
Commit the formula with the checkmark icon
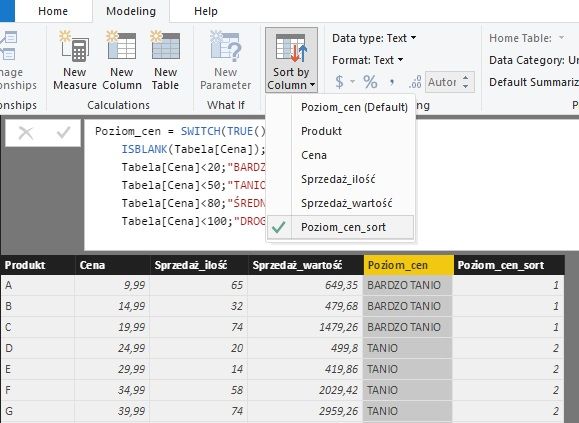[x=64, y=133]
